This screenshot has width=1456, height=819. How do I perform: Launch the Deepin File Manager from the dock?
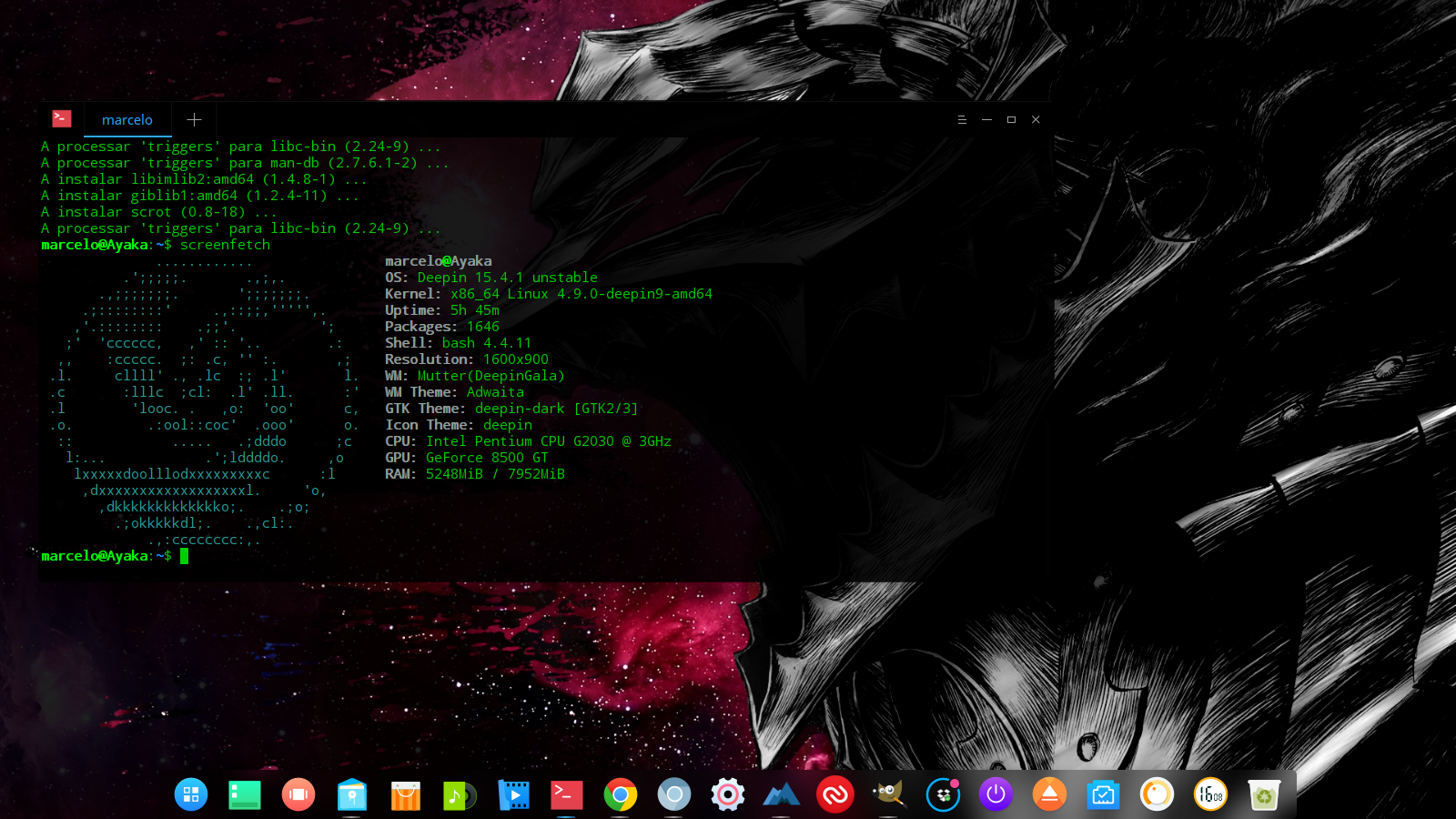click(x=352, y=794)
